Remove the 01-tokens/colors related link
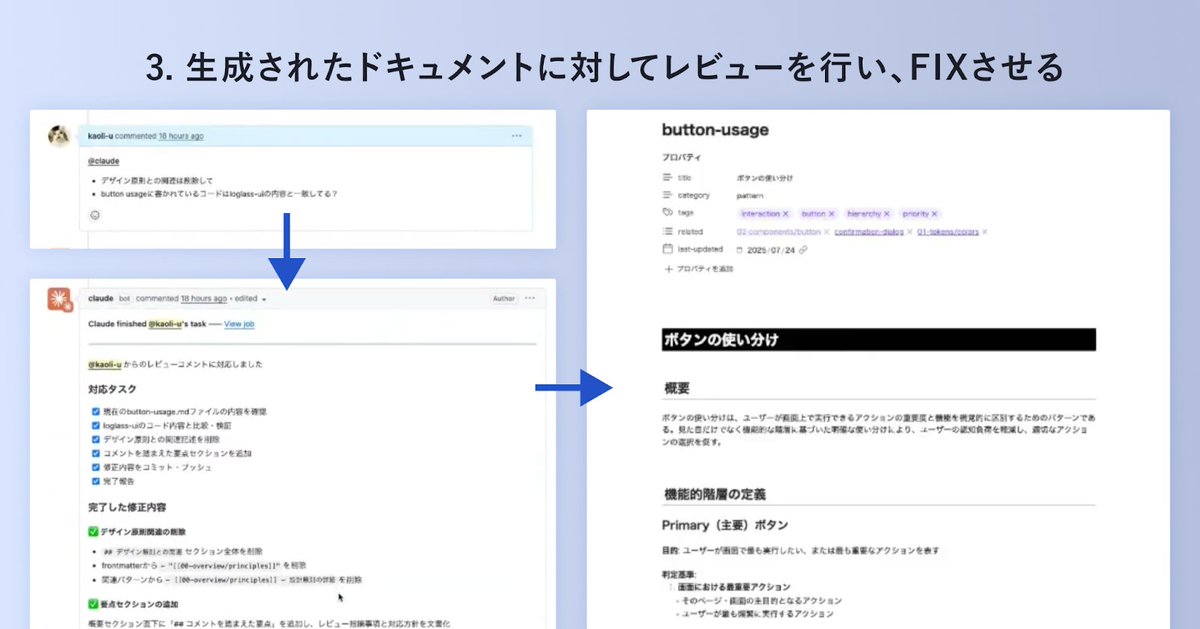1200x629 pixels. 985,232
